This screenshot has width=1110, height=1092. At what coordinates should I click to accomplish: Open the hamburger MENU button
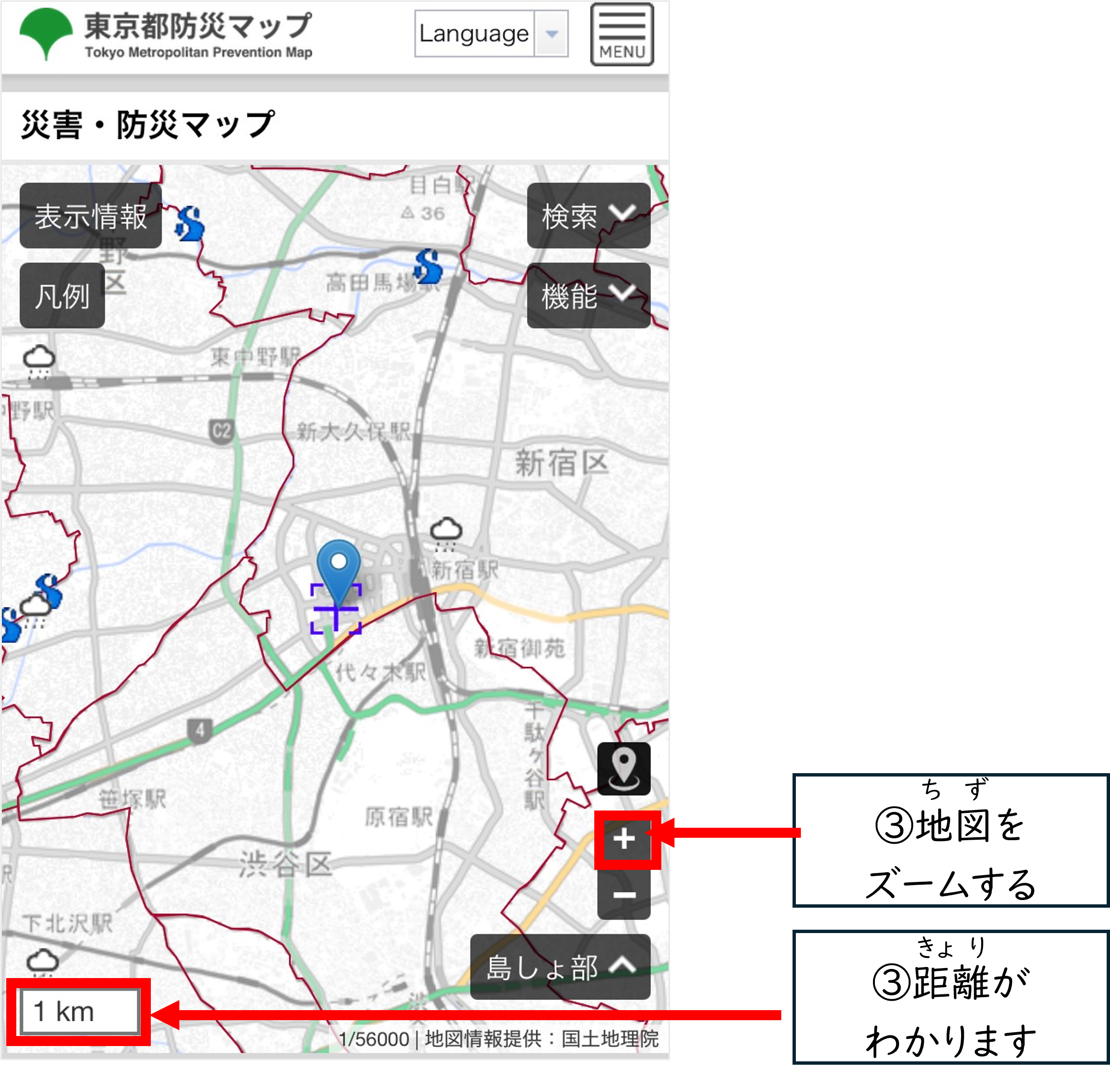pyautogui.click(x=622, y=34)
